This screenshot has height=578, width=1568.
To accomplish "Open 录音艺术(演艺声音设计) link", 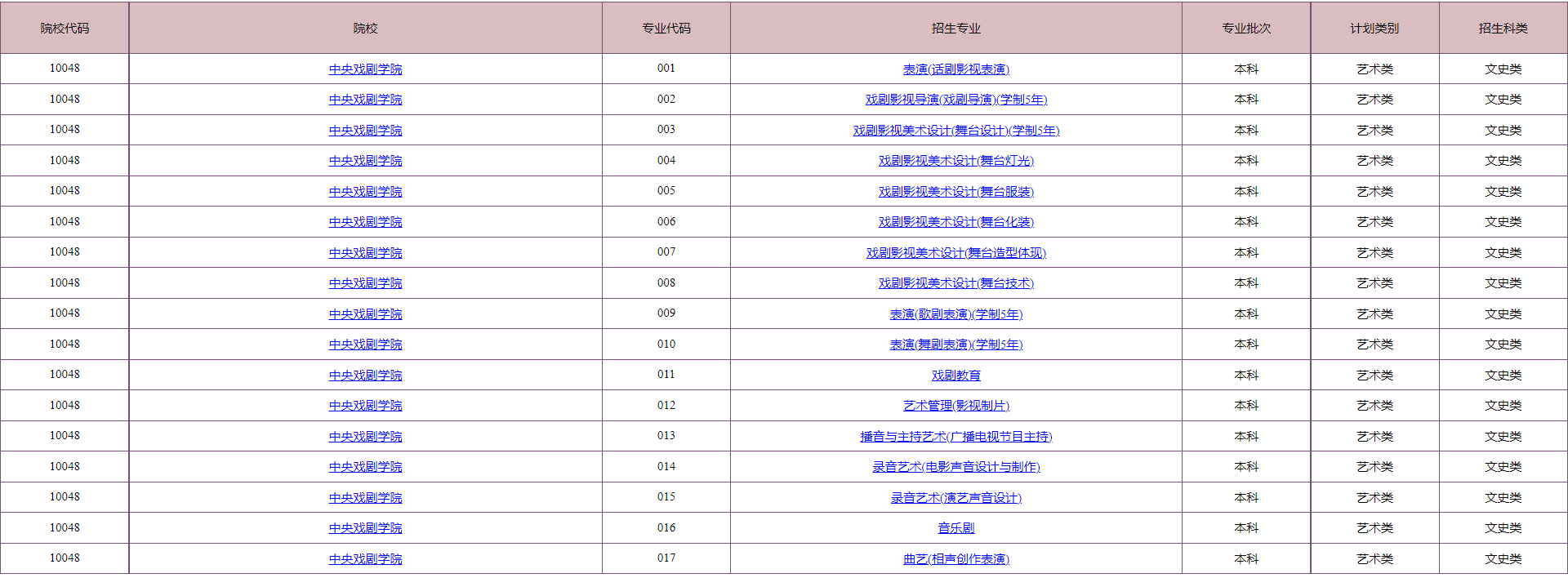I will (x=955, y=498).
